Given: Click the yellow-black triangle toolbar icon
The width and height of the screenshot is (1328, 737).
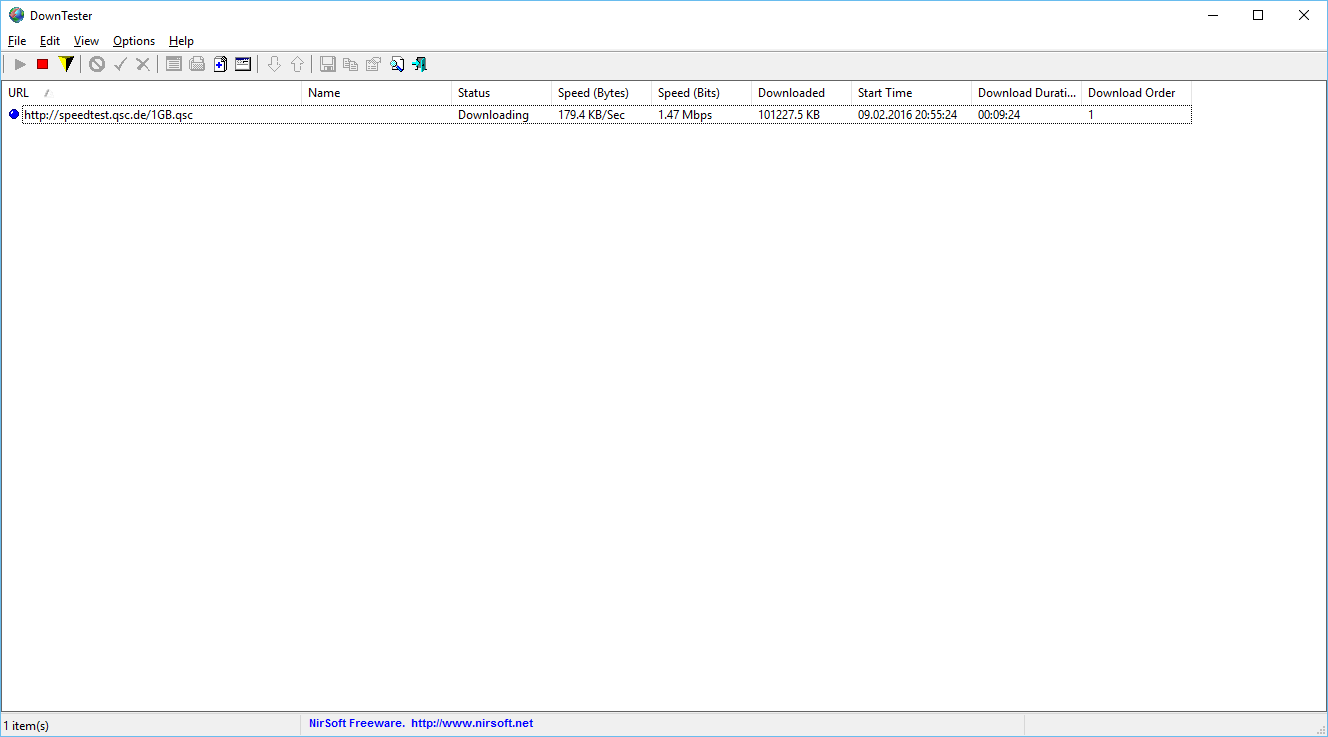Looking at the screenshot, I should point(66,64).
